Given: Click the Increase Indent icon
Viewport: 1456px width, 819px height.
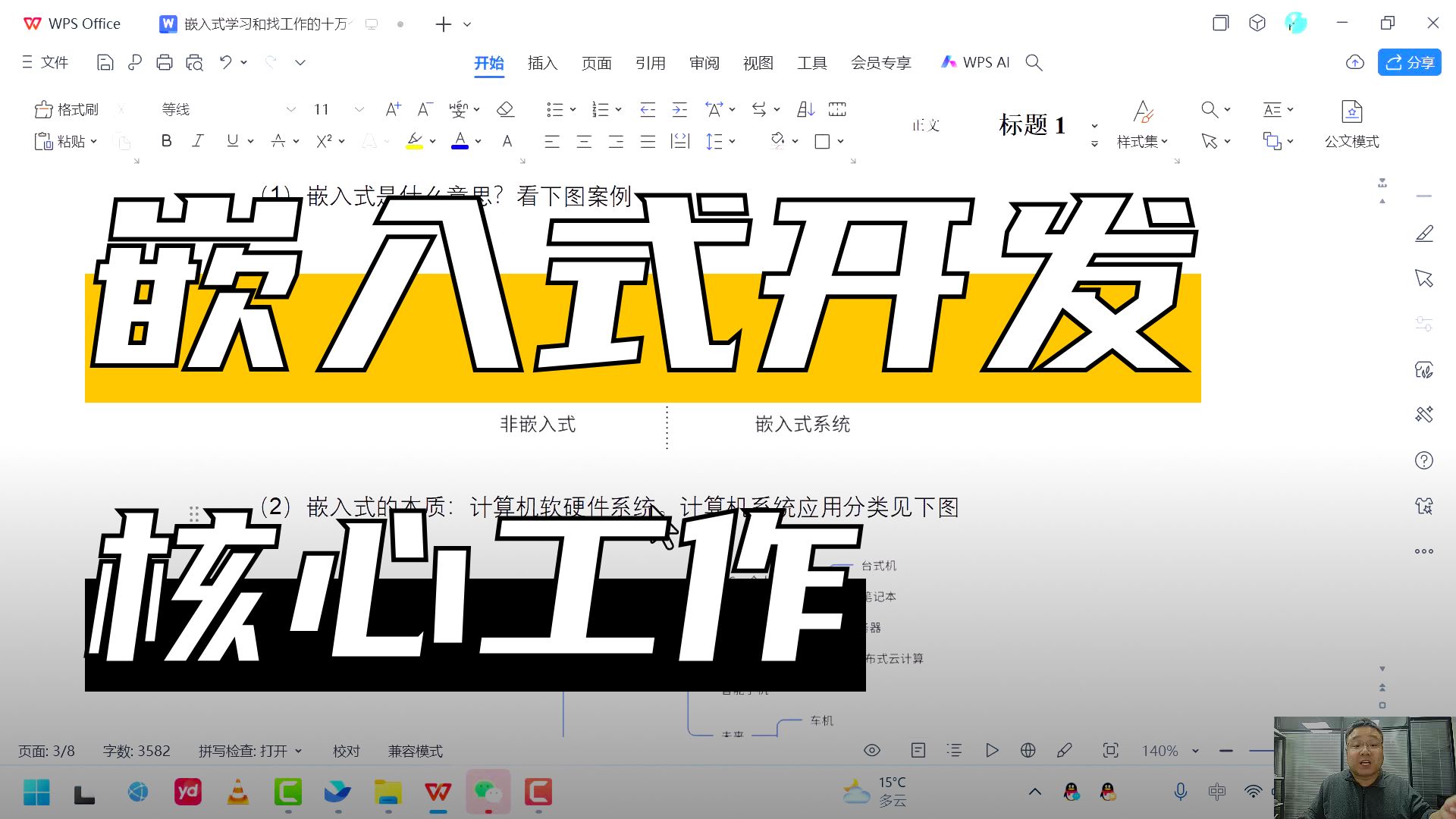Looking at the screenshot, I should pyautogui.click(x=679, y=110).
